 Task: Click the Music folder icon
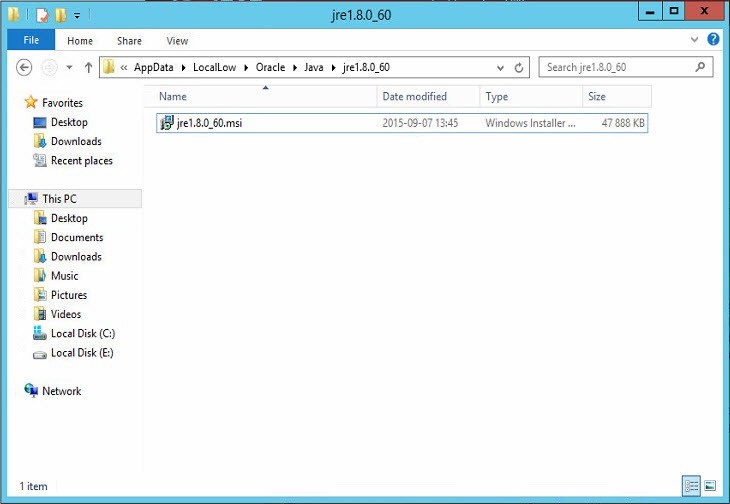click(40, 276)
